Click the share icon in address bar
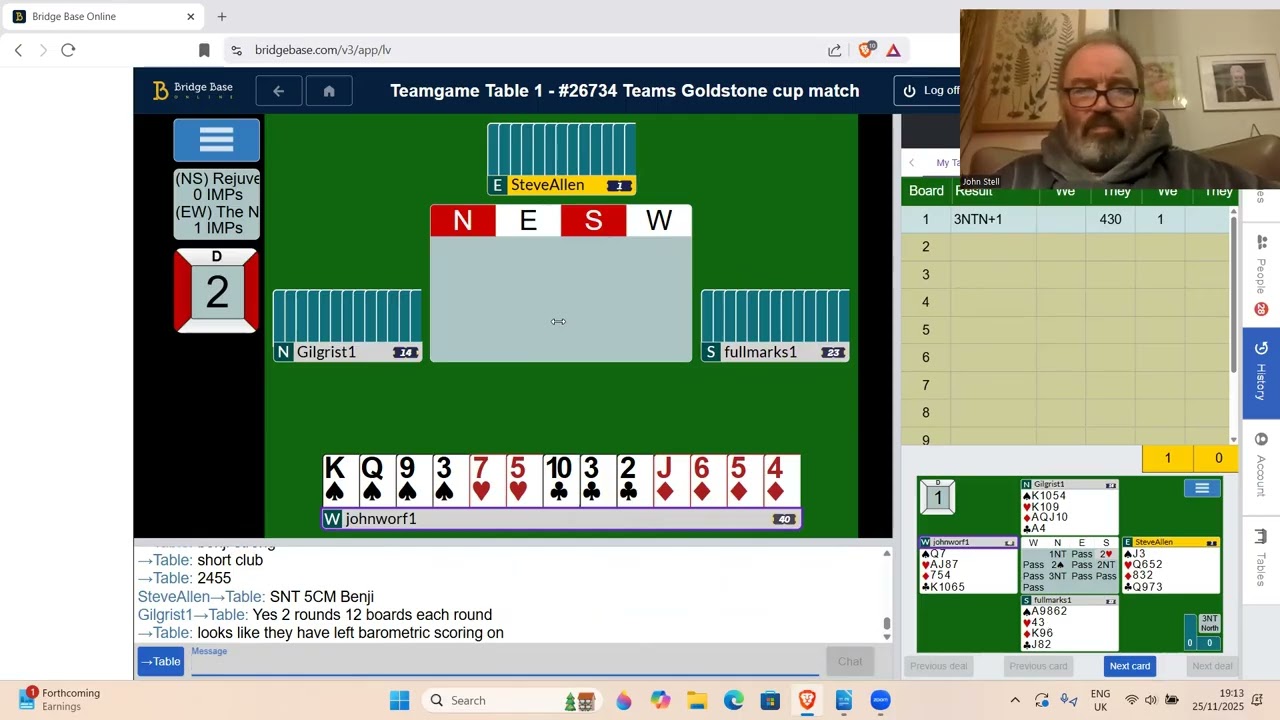 pyautogui.click(x=834, y=50)
